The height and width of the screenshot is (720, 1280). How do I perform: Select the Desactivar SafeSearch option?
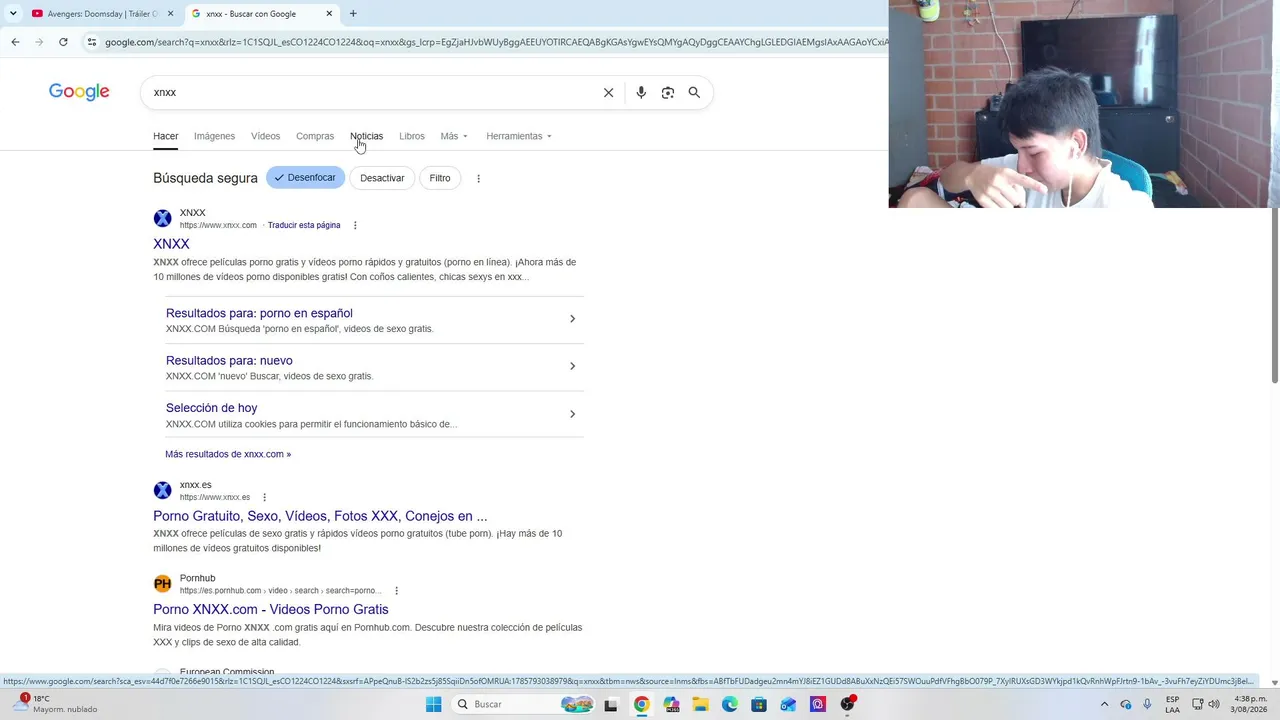point(382,178)
